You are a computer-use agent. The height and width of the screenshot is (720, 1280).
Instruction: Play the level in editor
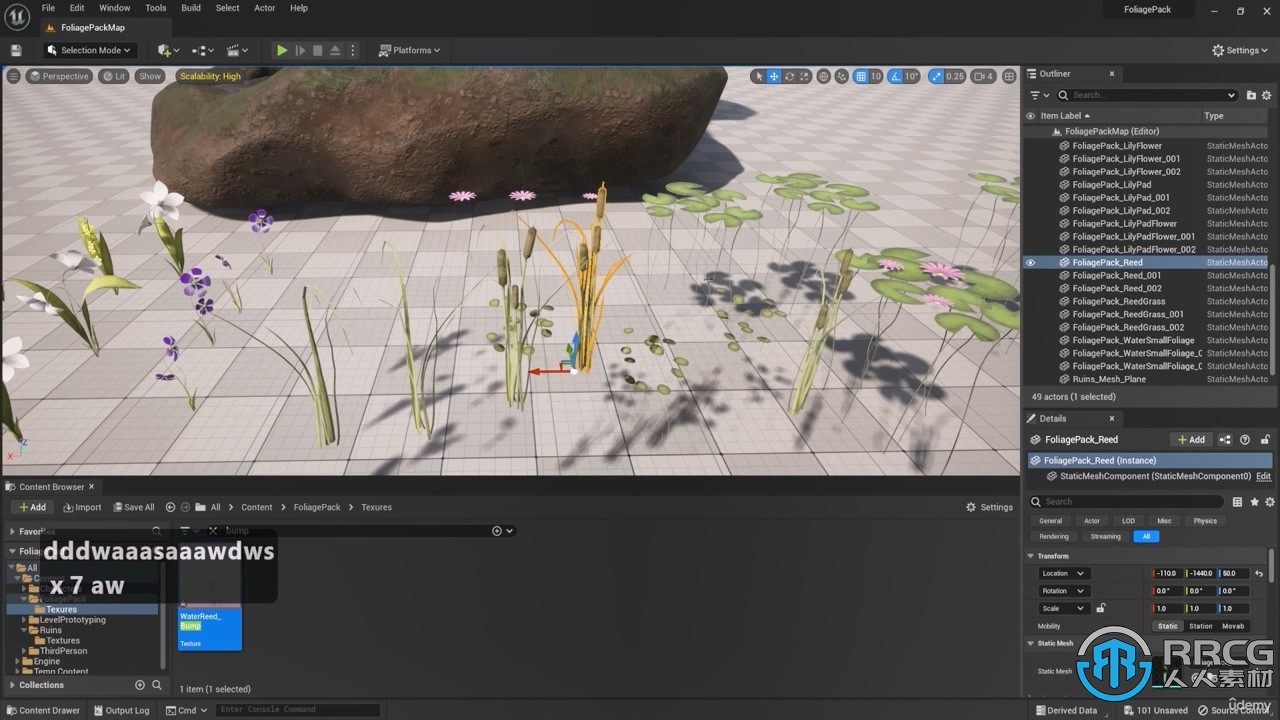coord(282,50)
